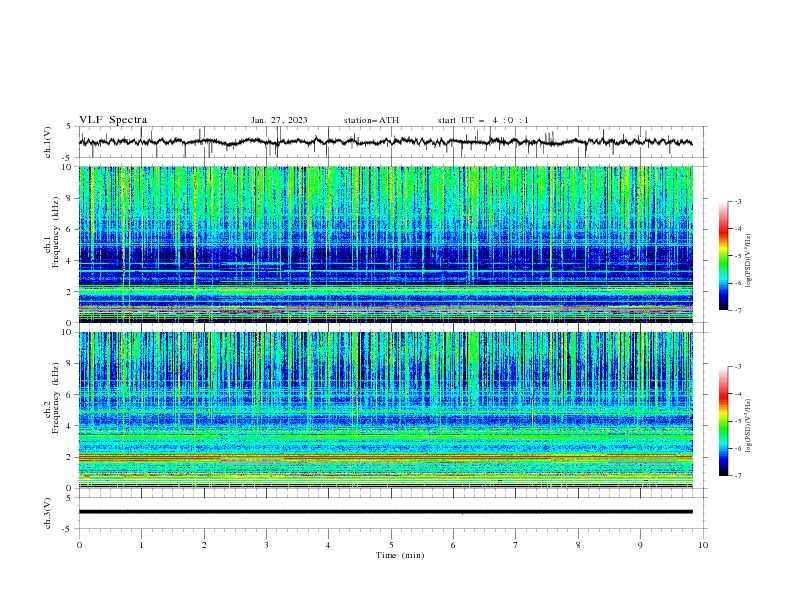The height and width of the screenshot is (612, 792).
Task: Click the 'start UT = 4 :0 :1' text
Action: click(x=483, y=120)
